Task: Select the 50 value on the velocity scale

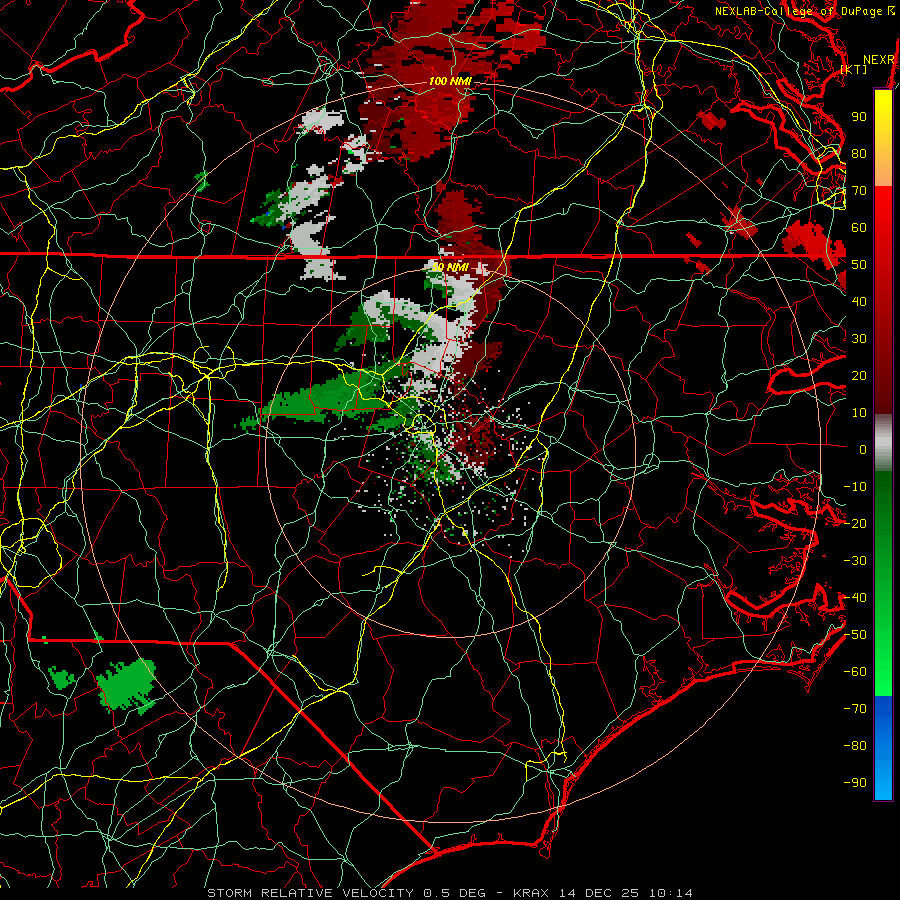Action: 859,265
